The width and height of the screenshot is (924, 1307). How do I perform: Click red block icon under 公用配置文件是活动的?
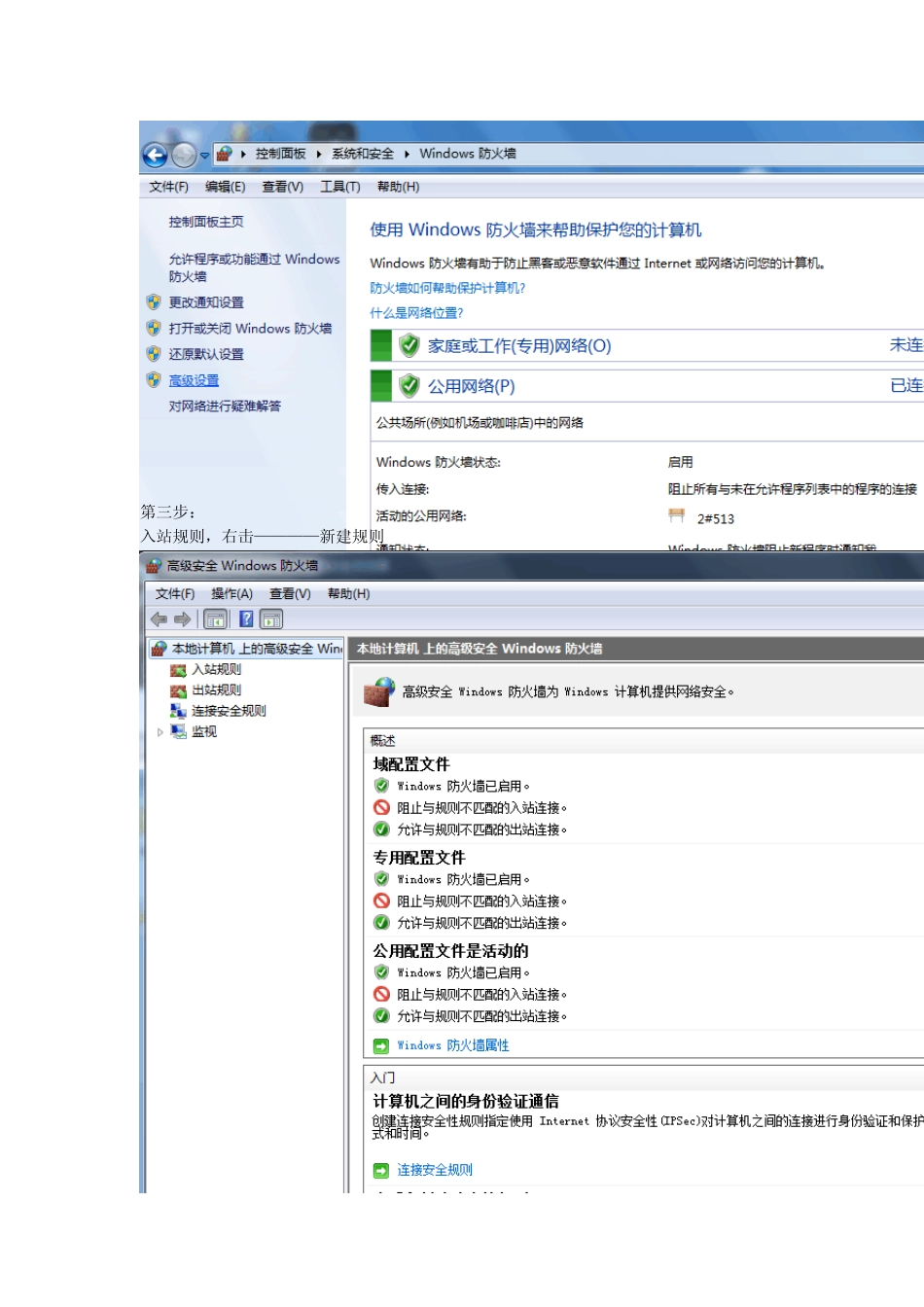381,994
